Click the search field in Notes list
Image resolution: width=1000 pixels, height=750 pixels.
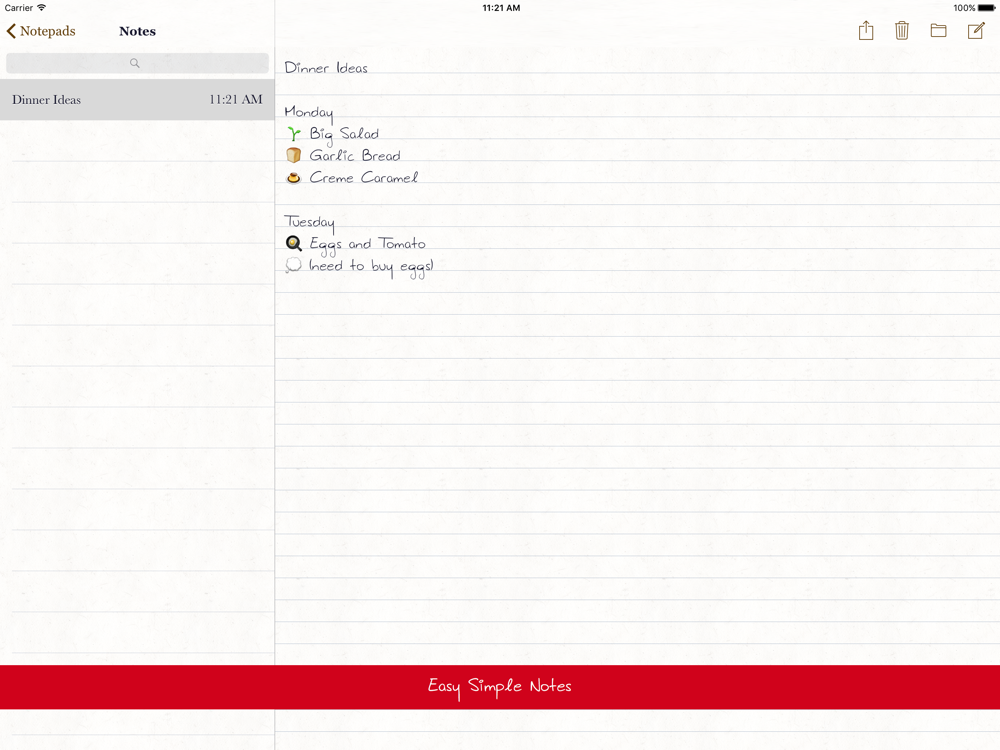click(x=137, y=63)
